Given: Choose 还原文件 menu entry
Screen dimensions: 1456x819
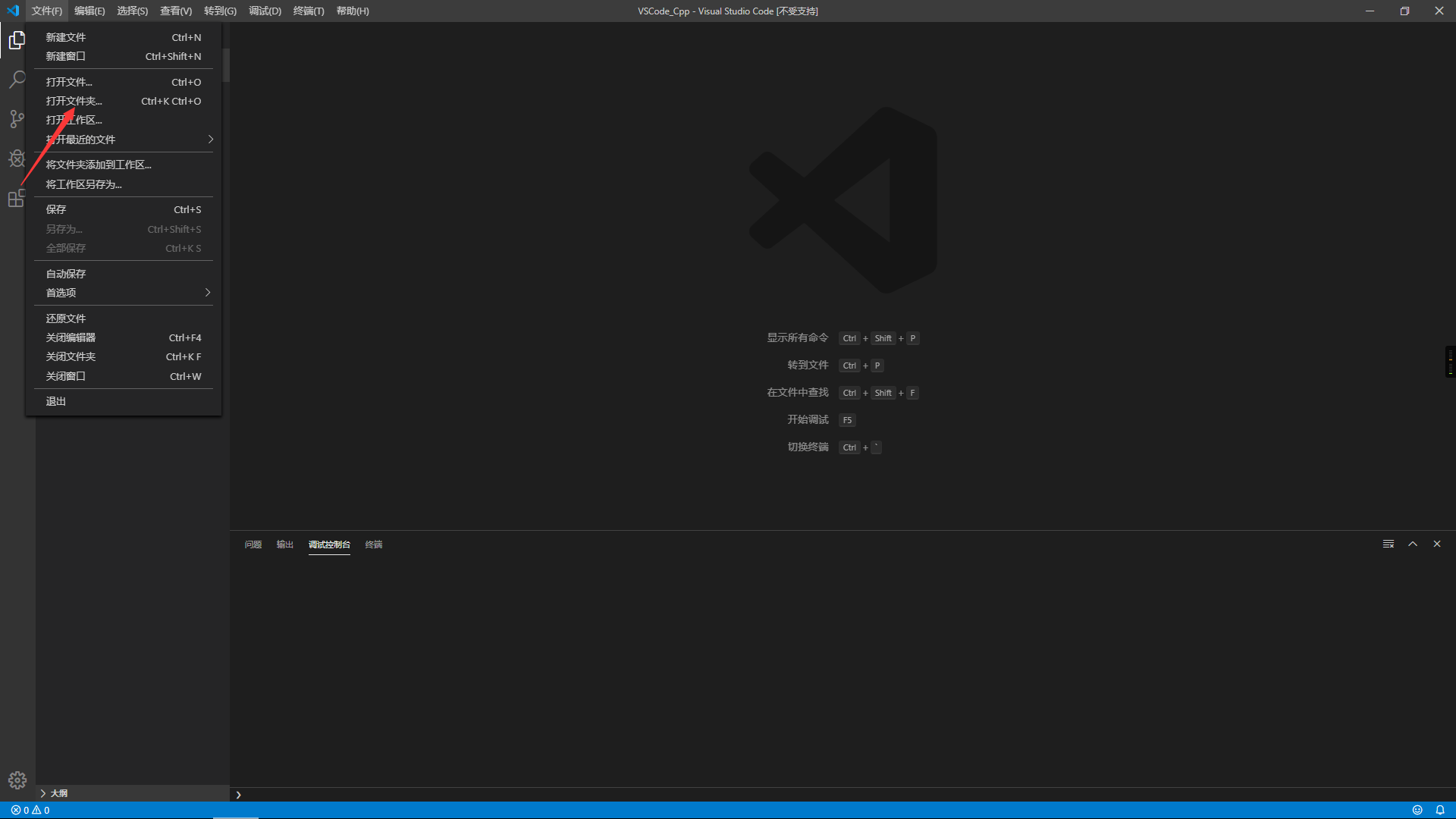Looking at the screenshot, I should pyautogui.click(x=124, y=318).
